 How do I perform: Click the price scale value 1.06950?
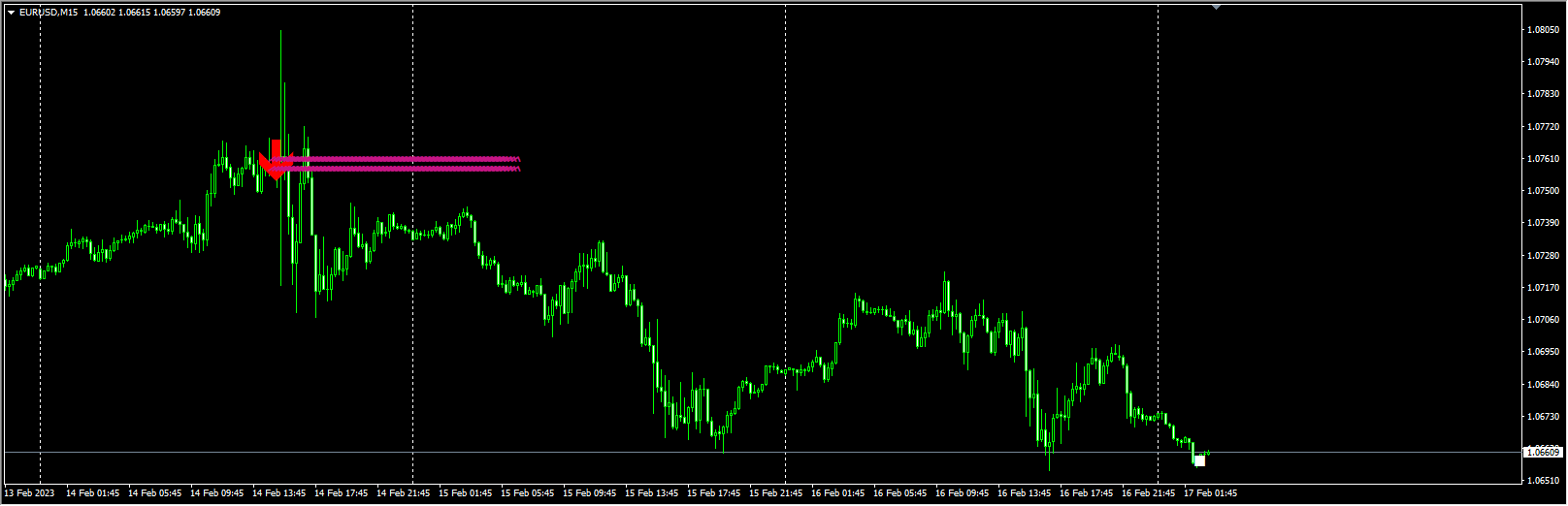coord(1543,352)
